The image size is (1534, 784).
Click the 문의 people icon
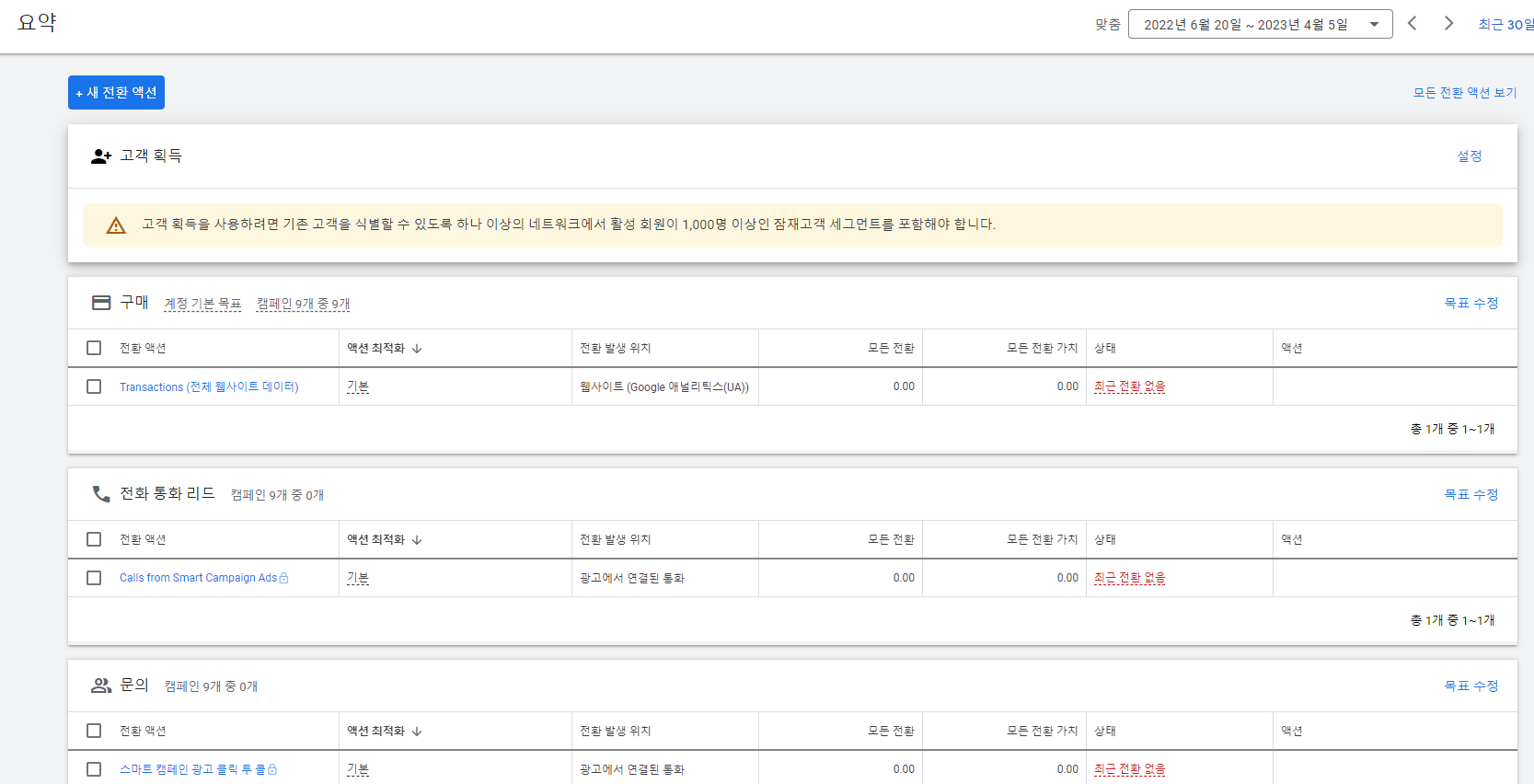(101, 686)
